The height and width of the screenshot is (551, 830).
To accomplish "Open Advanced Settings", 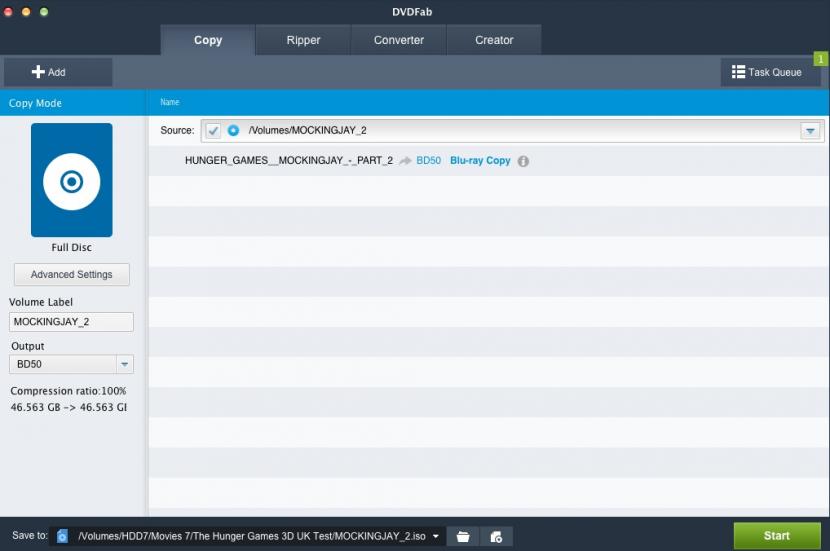I will click(x=71, y=275).
